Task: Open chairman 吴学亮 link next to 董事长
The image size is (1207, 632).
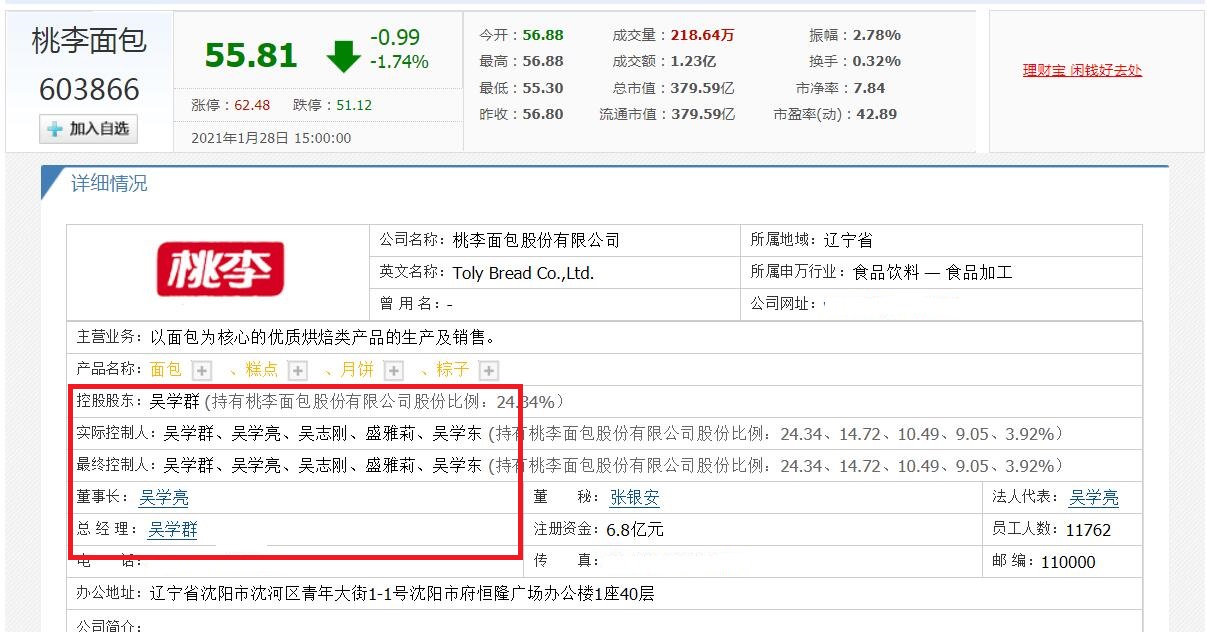Action: click(163, 497)
